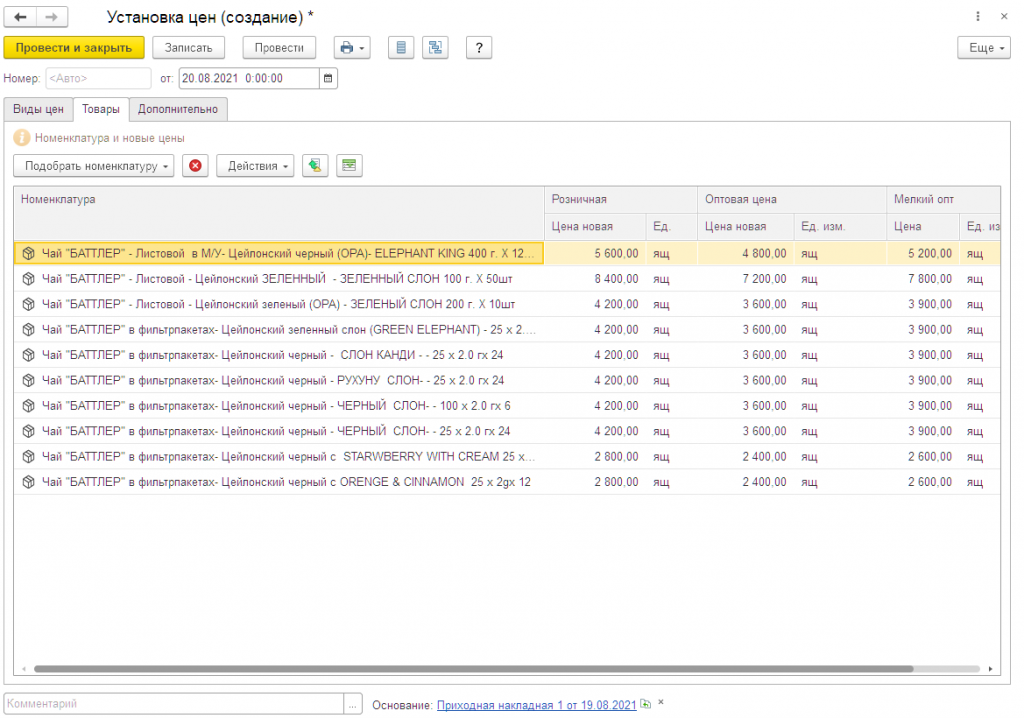
Task: Select wholesale price cell 7 200,00
Action: click(746, 279)
